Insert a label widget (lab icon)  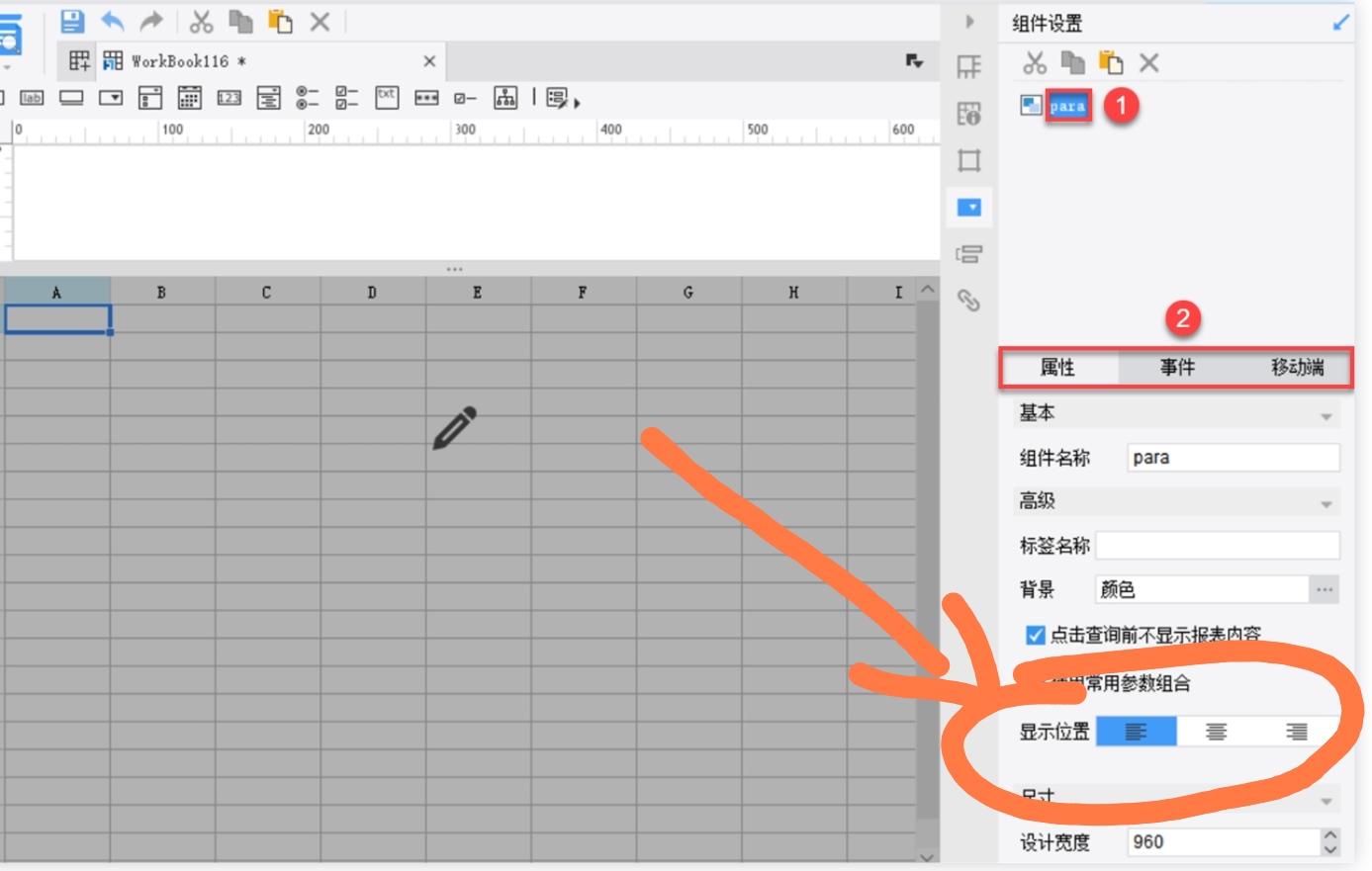click(x=32, y=98)
